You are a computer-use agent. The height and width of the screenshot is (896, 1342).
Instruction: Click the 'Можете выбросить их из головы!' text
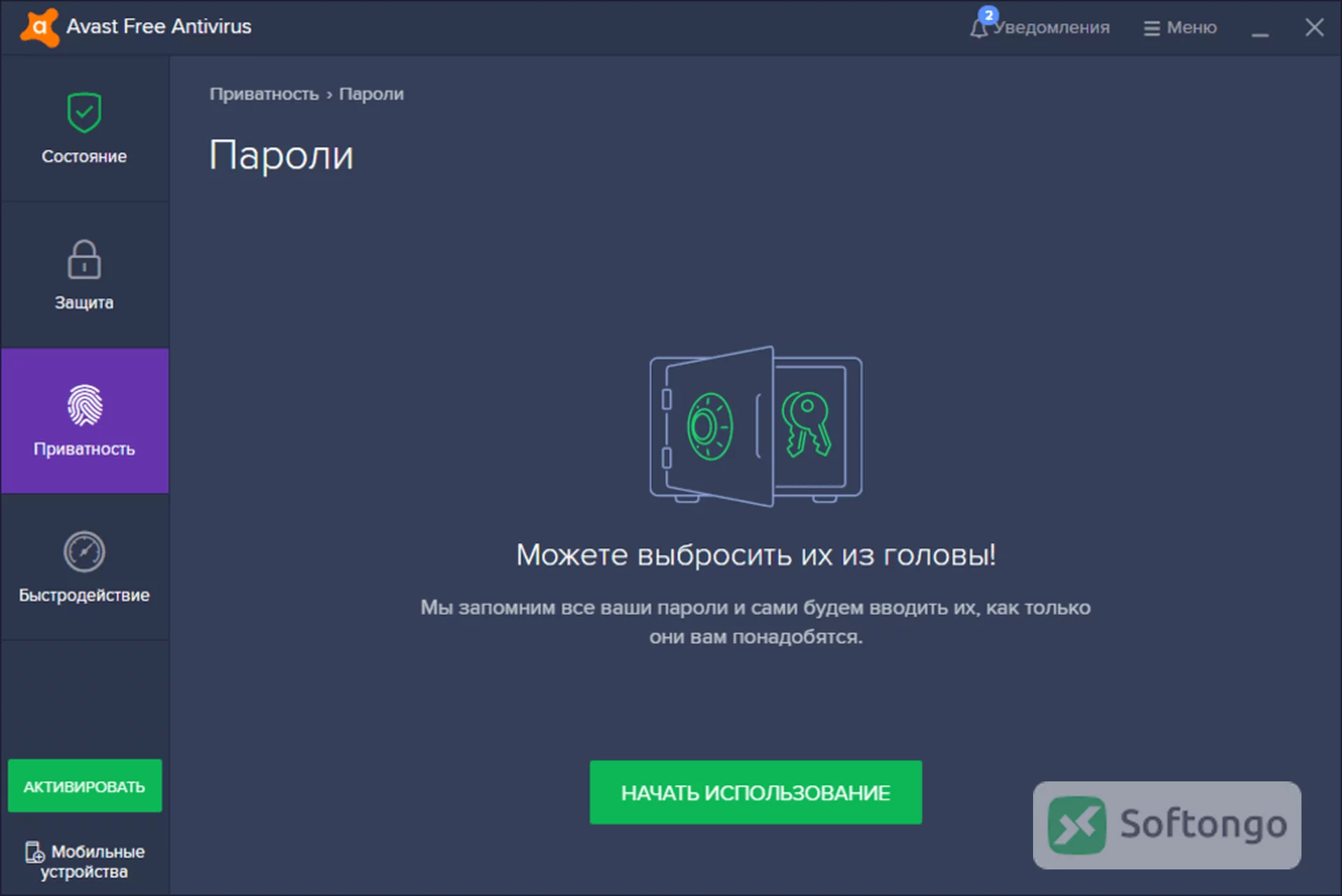(756, 555)
